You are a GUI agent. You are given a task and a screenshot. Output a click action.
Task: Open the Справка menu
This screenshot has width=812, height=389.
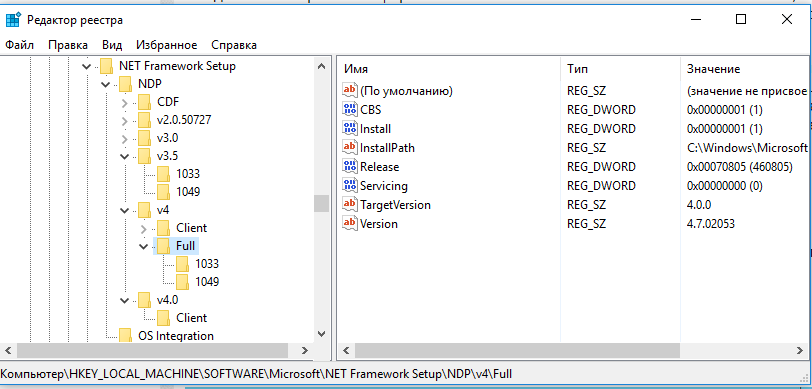(x=234, y=45)
